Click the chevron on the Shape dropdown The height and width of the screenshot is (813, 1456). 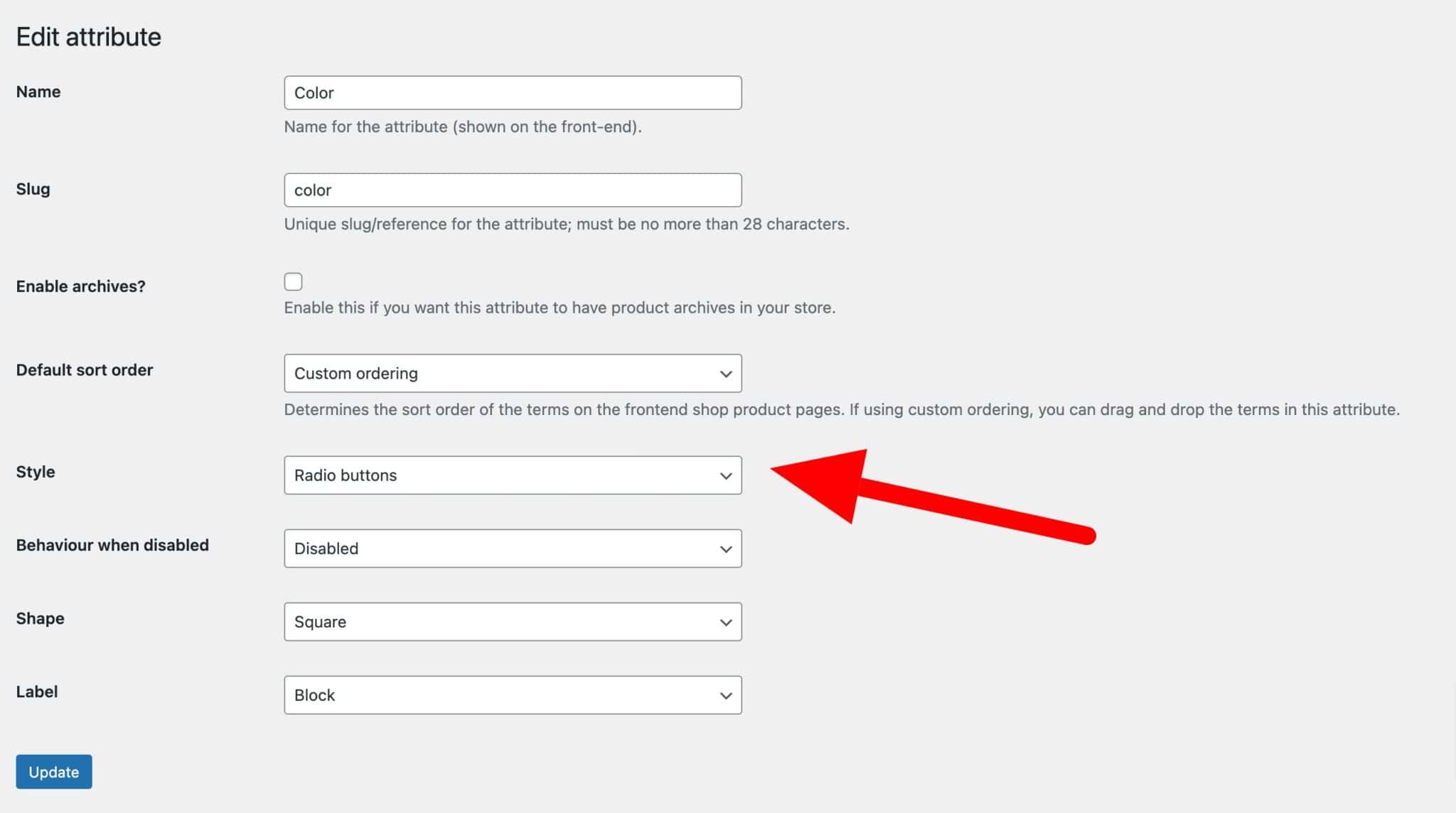tap(725, 621)
